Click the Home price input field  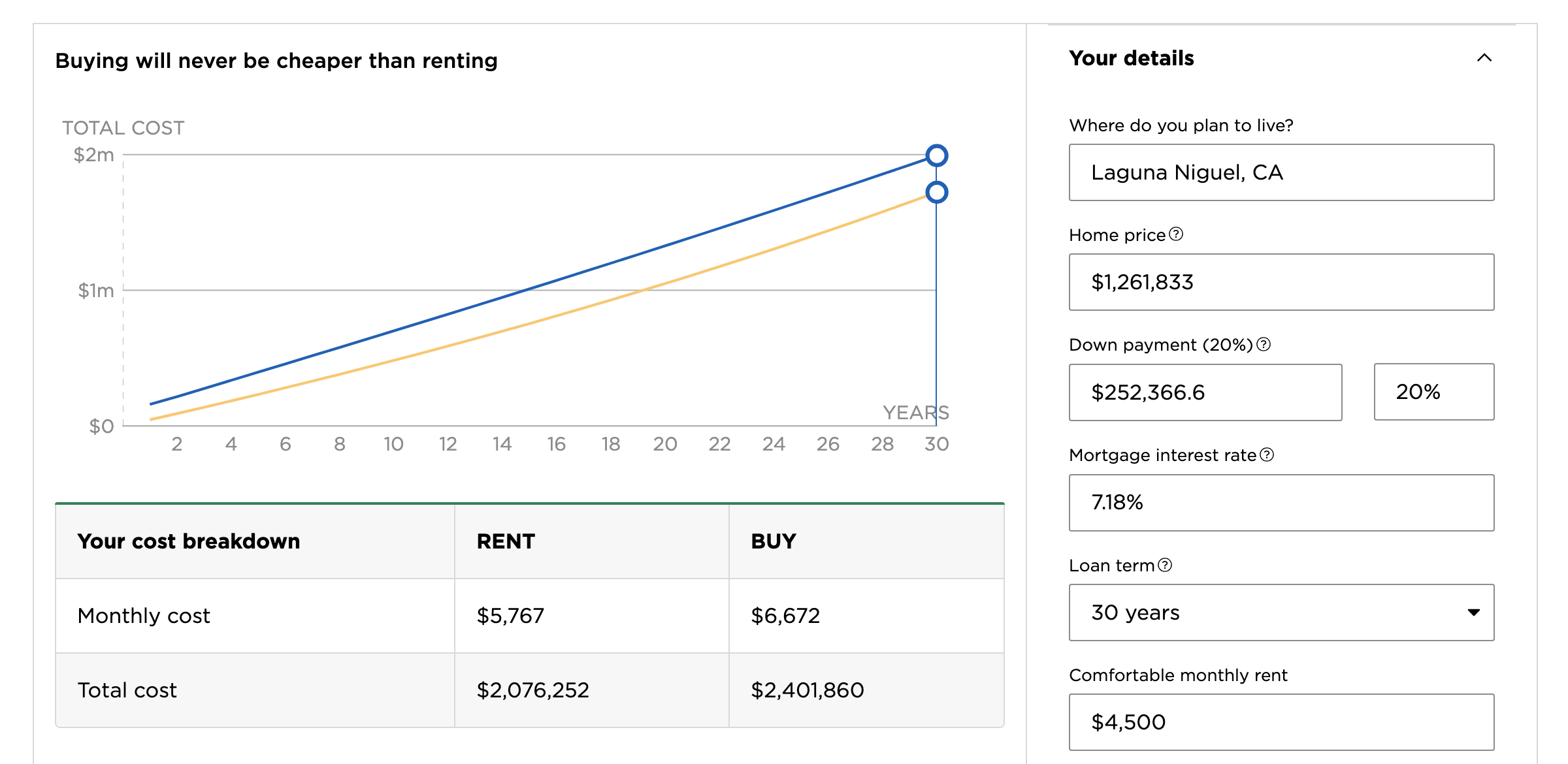coord(1281,282)
